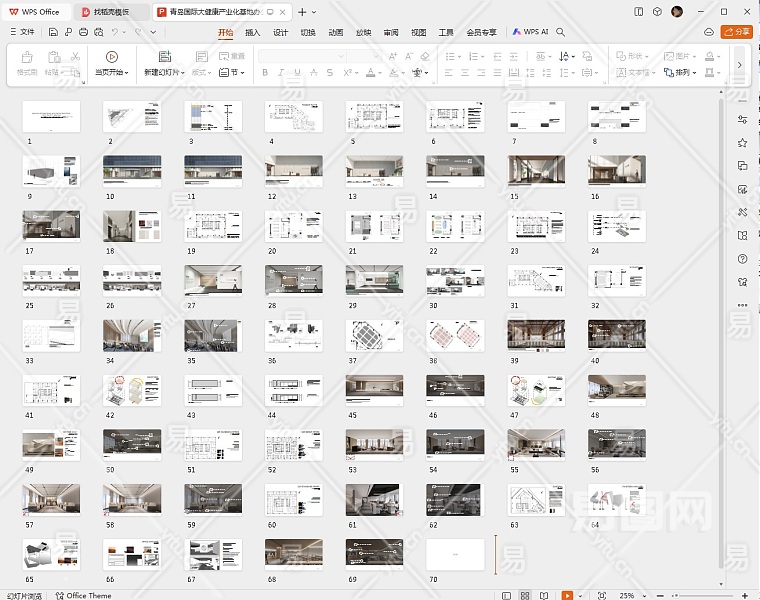Click the orange 分享 share button

(x=736, y=32)
